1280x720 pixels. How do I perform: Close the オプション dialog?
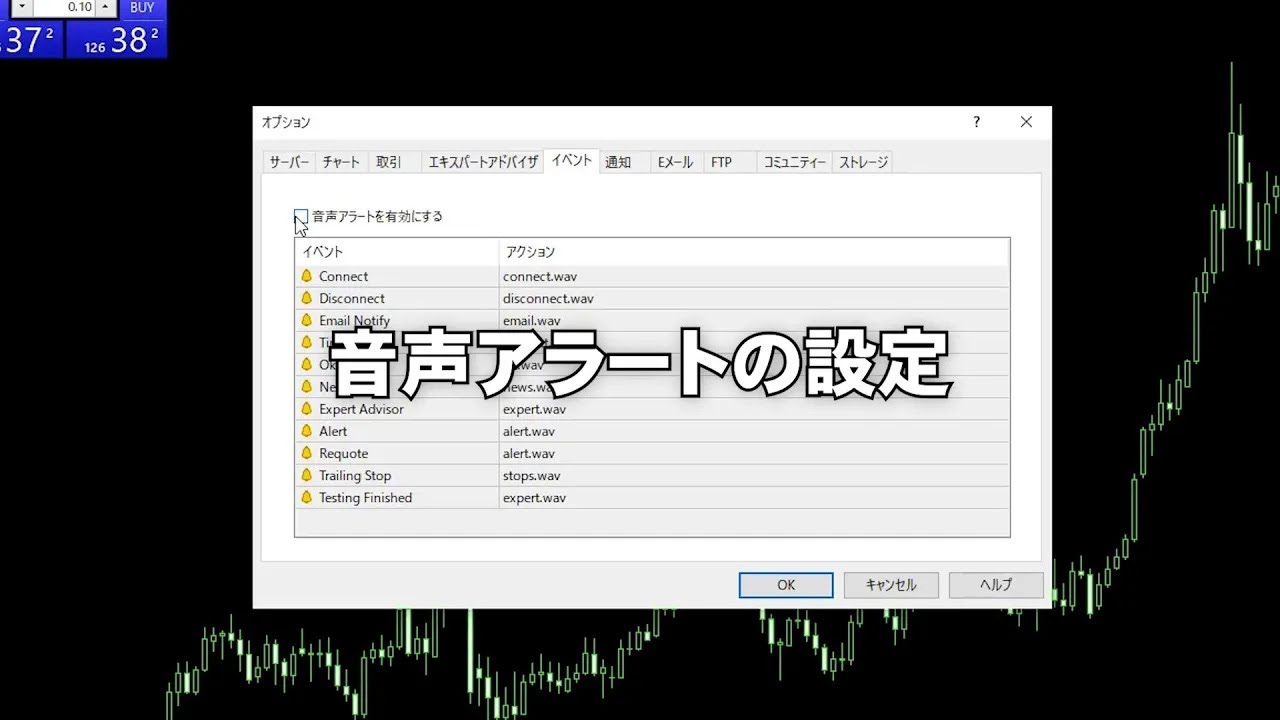tap(1026, 122)
